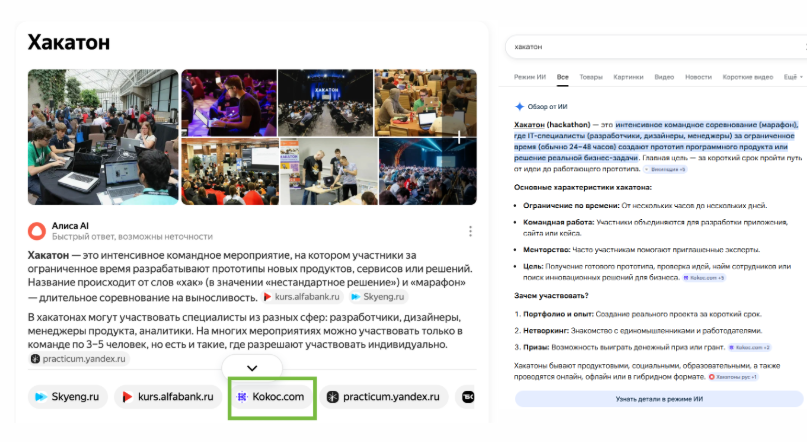Switch to the Короткие видео tab
The height and width of the screenshot is (442, 807).
(747, 77)
